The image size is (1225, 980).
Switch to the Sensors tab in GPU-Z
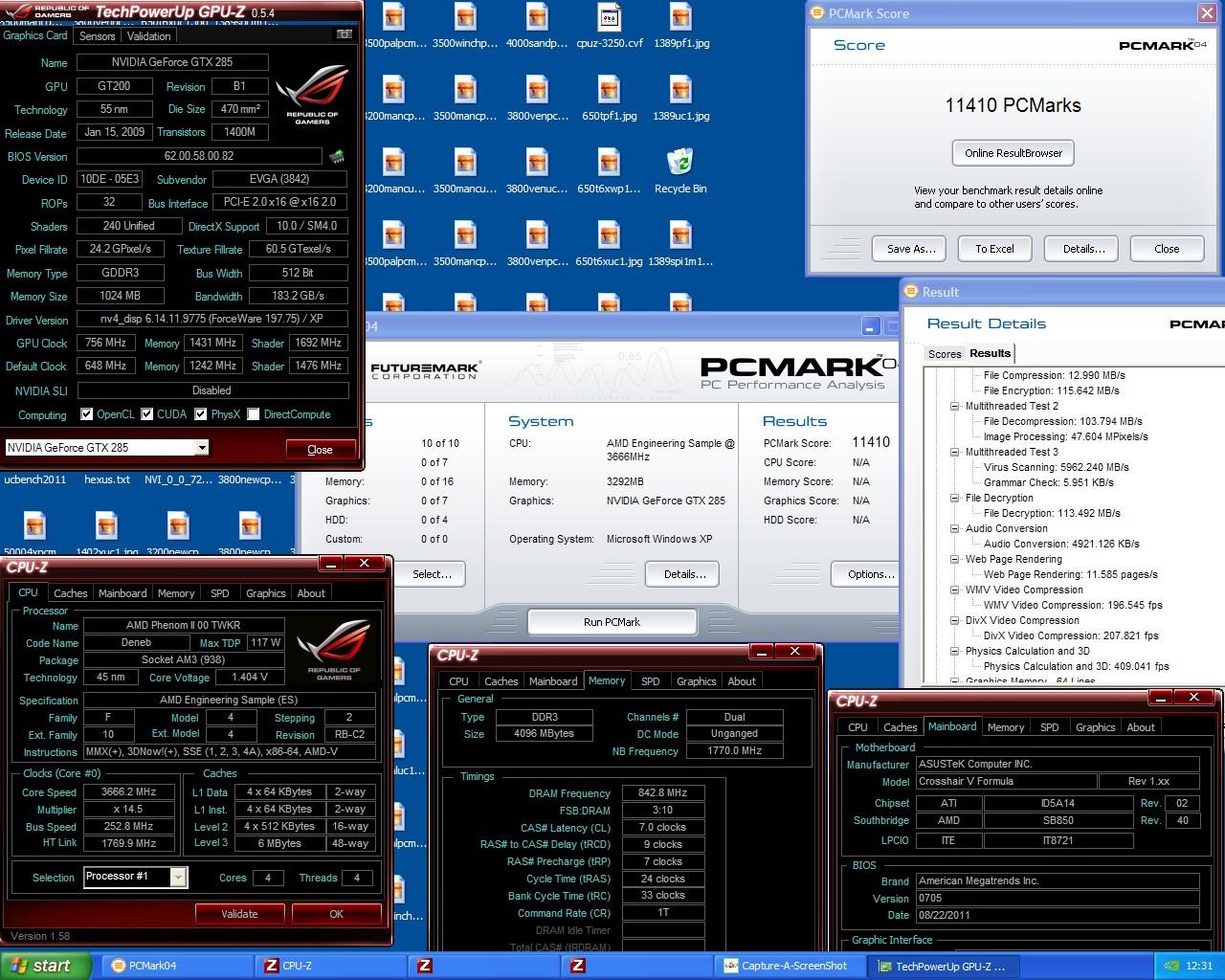coord(97,36)
